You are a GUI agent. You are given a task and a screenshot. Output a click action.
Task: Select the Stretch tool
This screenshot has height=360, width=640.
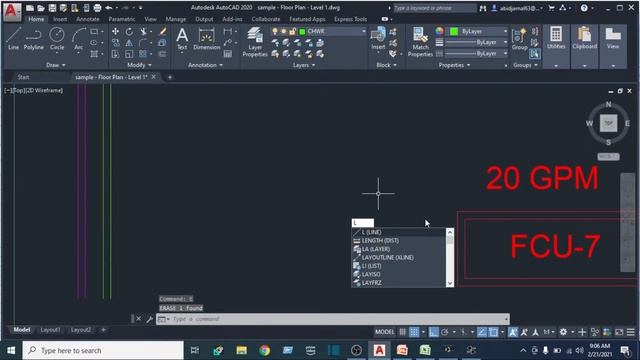(x=116, y=54)
